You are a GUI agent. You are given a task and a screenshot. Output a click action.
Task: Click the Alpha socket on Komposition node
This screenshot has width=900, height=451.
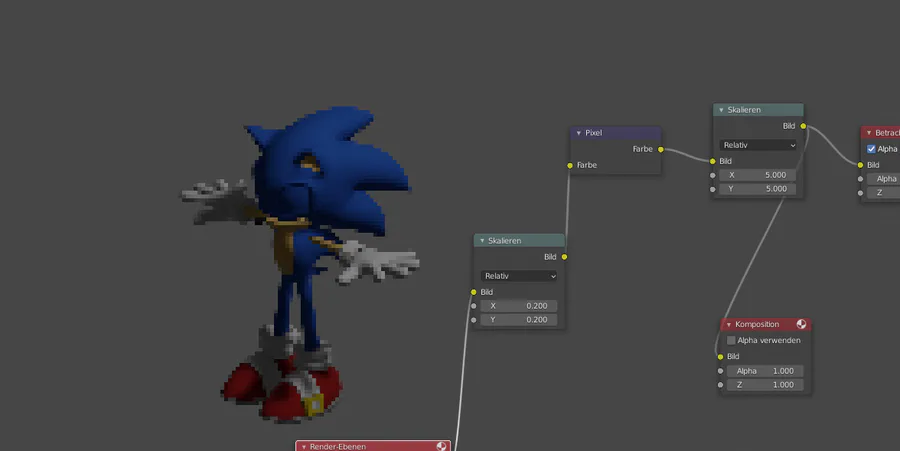pos(720,371)
